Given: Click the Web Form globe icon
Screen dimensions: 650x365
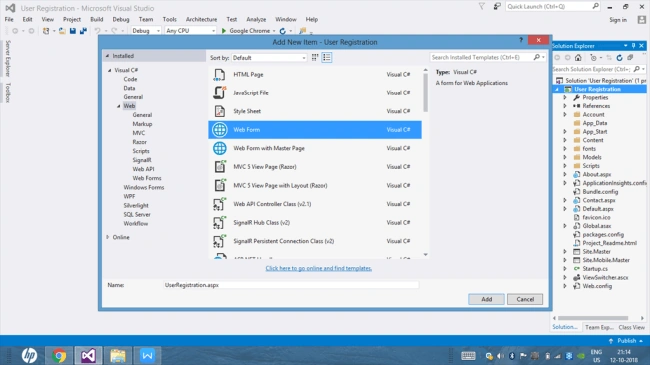Looking at the screenshot, I should point(219,130).
